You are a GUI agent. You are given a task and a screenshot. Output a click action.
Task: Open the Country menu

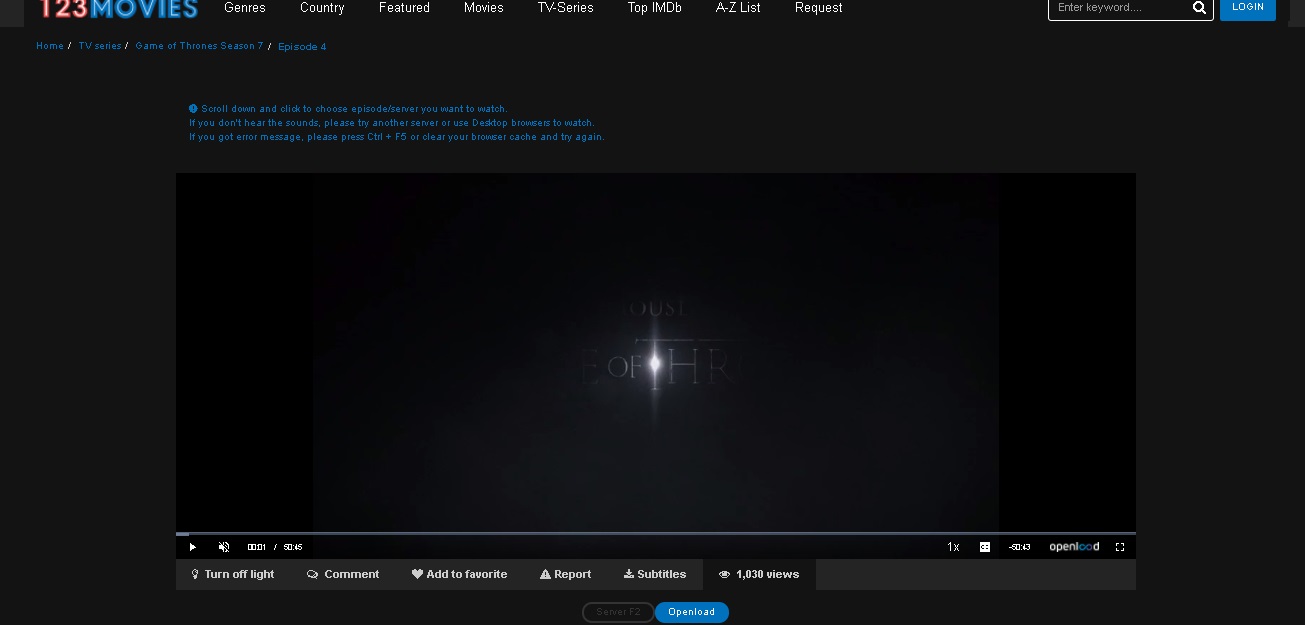pyautogui.click(x=322, y=8)
